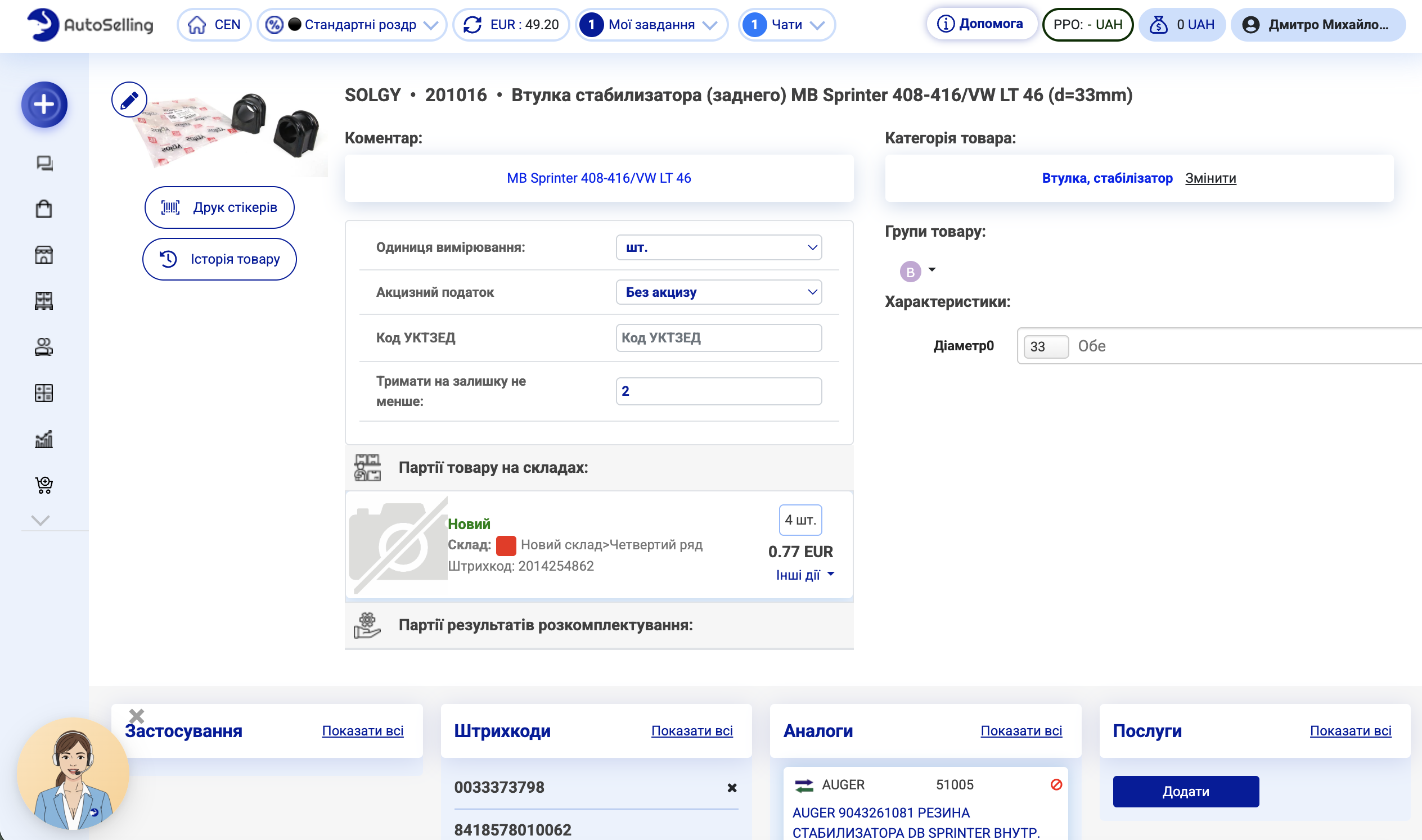Click the pencil edit photo icon

point(129,100)
